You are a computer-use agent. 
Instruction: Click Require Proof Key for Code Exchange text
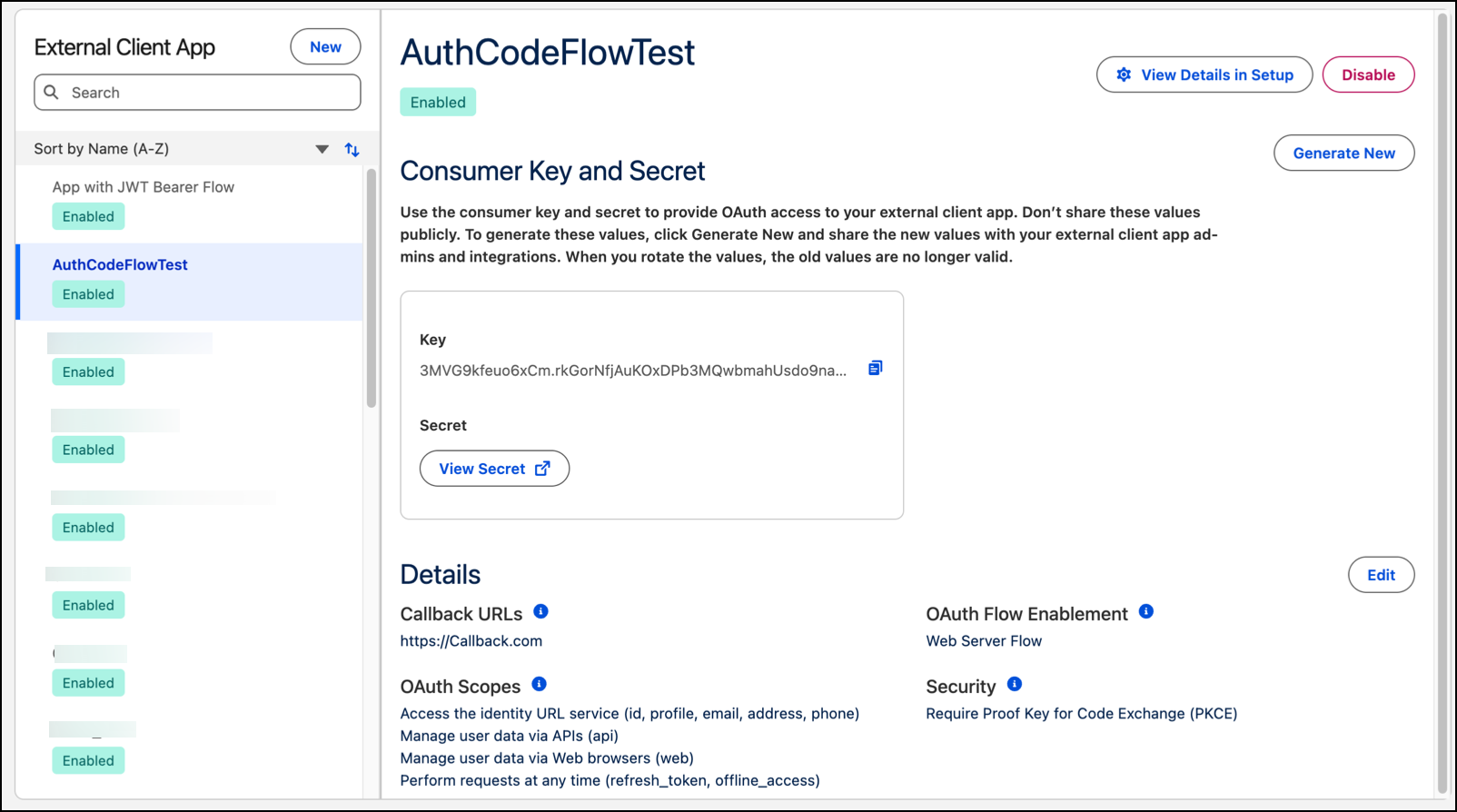[x=1082, y=713]
